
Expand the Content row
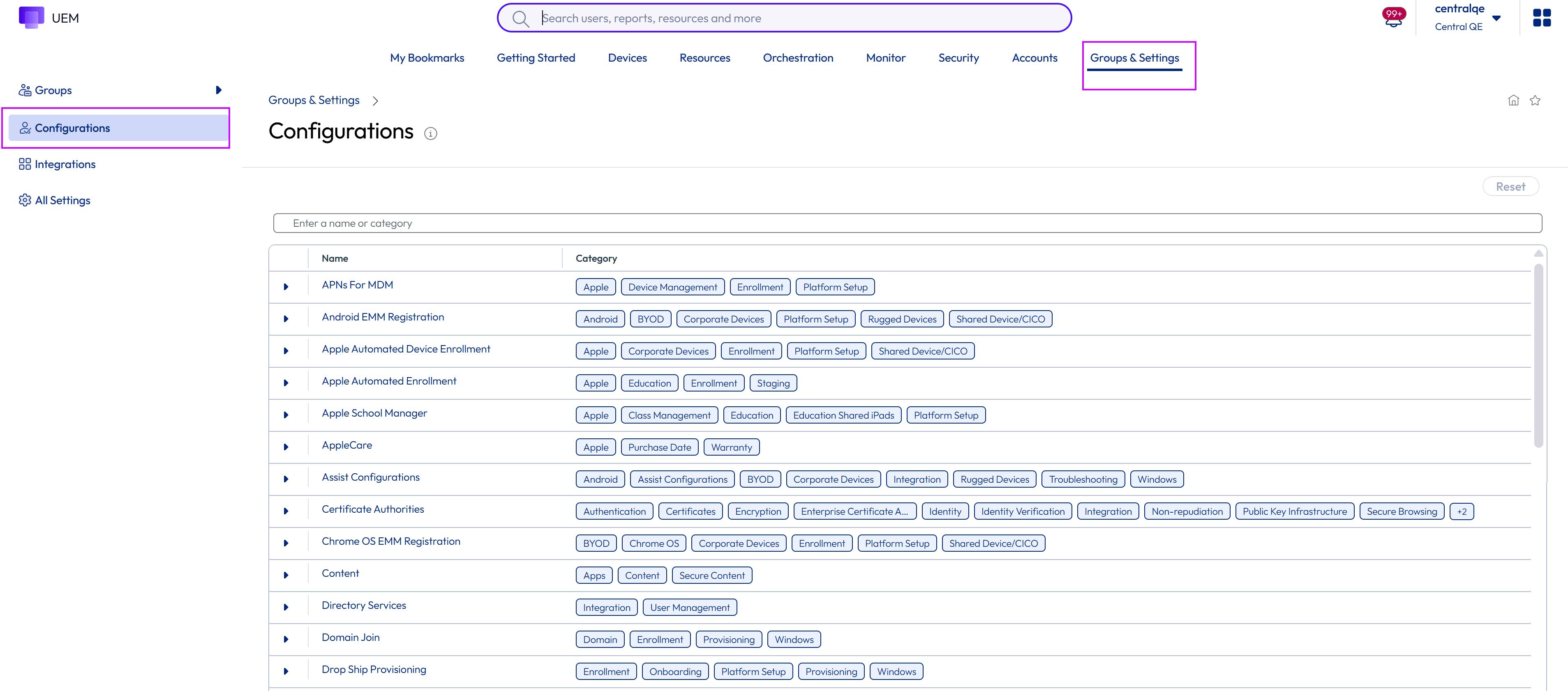coord(286,576)
